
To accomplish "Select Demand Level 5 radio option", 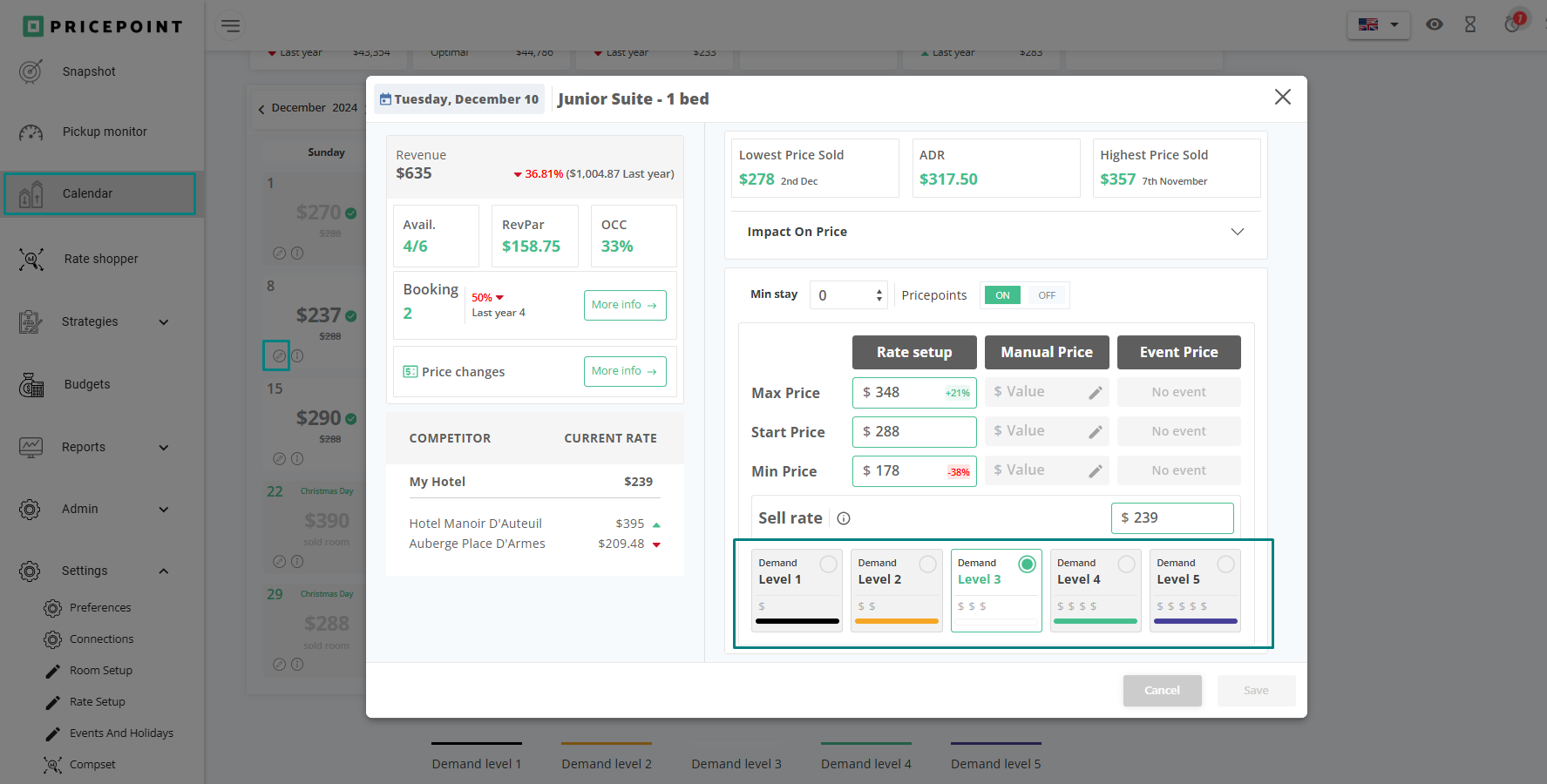I will coord(1225,564).
